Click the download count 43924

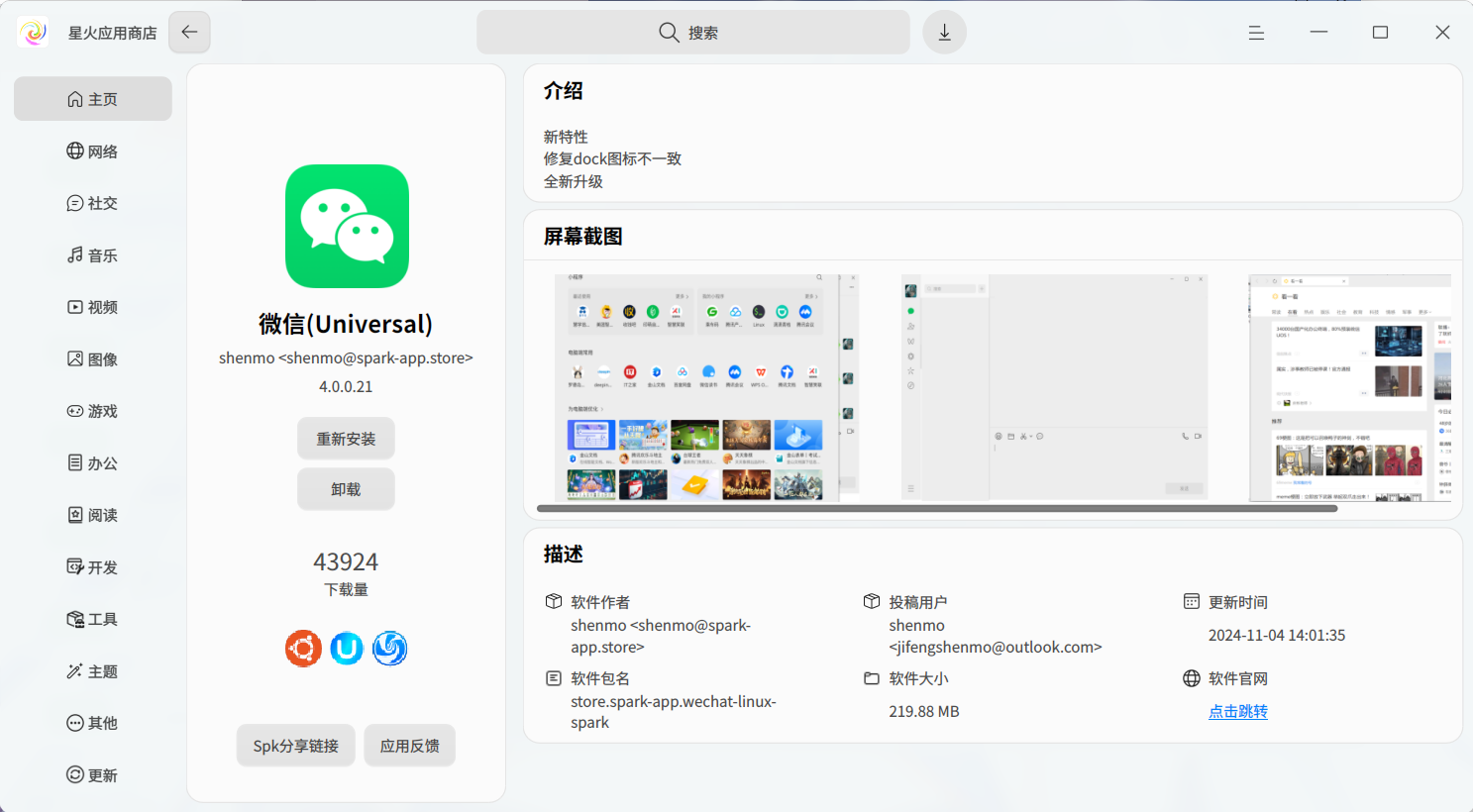tap(346, 561)
